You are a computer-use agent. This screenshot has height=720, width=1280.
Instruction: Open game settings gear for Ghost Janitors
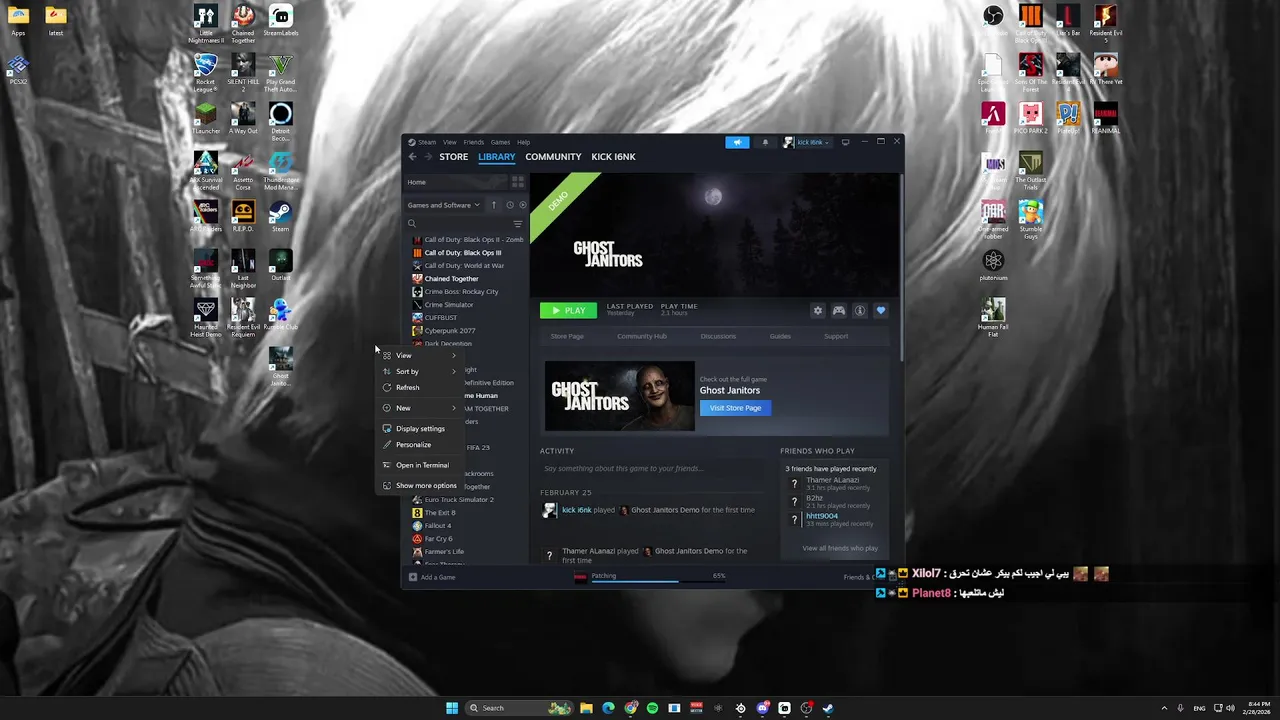818,311
